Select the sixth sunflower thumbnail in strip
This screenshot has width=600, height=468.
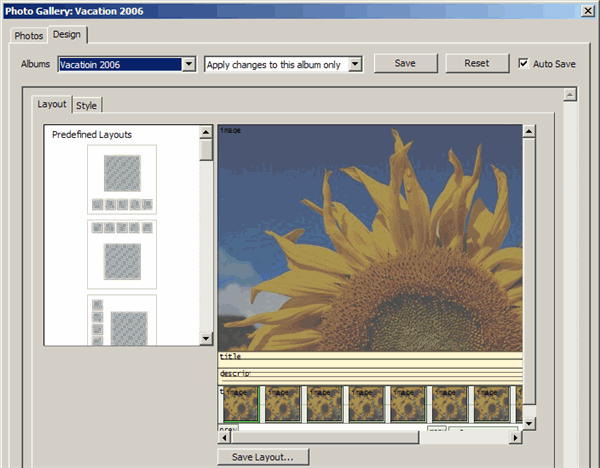(450, 404)
